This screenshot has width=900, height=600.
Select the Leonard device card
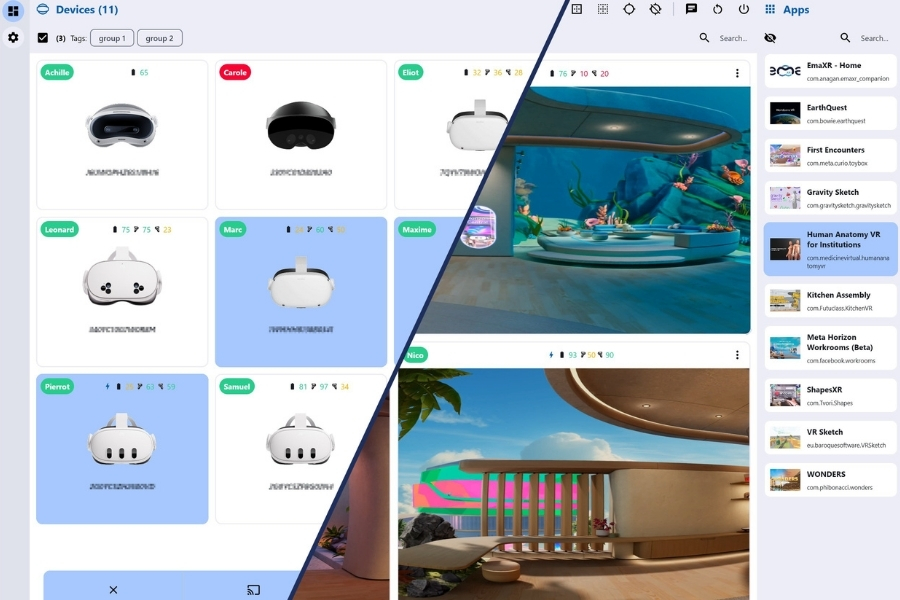coord(122,292)
